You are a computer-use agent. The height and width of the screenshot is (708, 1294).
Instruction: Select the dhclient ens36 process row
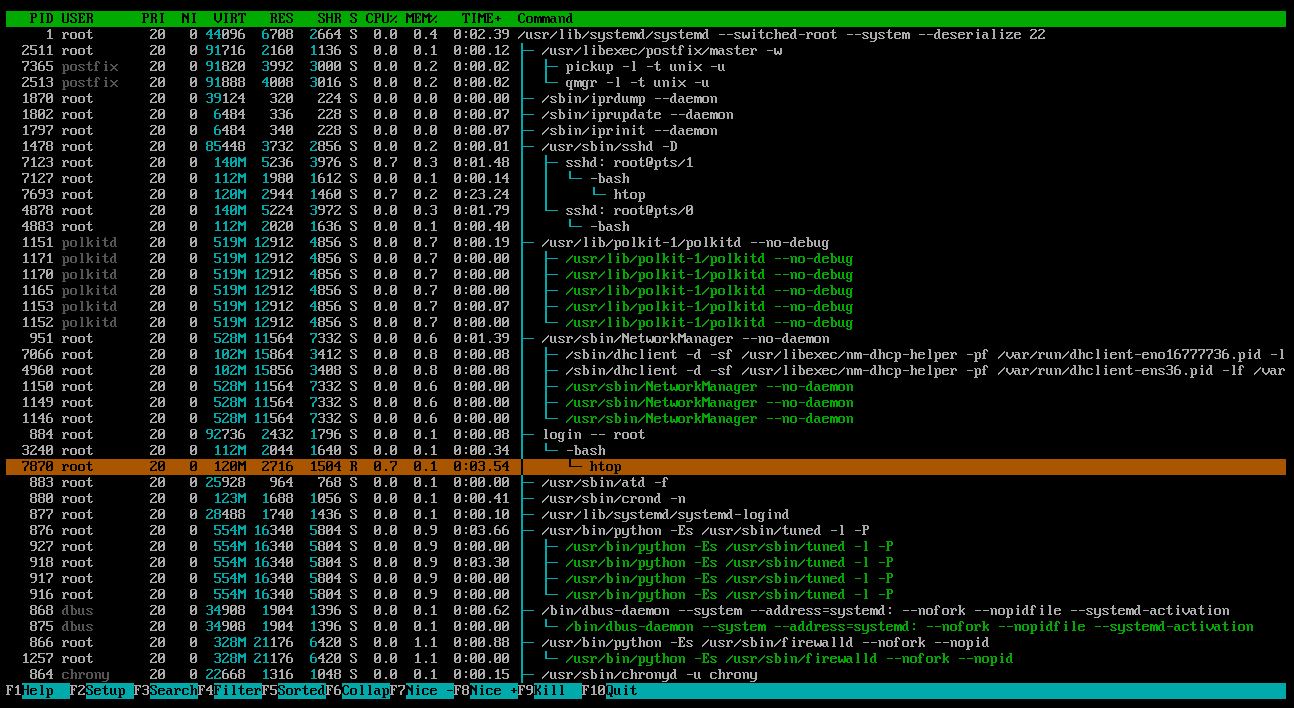645,370
